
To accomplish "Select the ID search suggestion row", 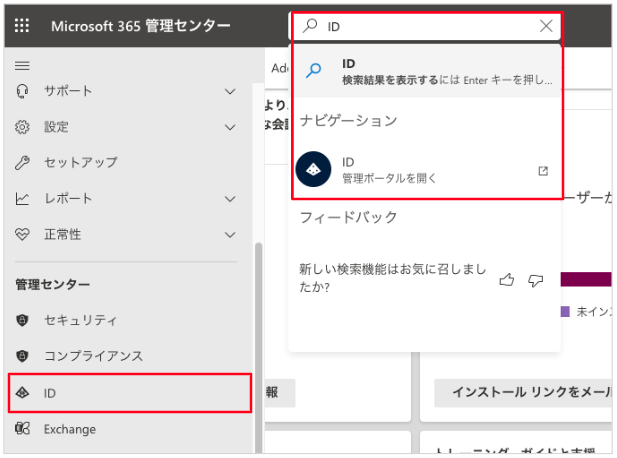I will (427, 72).
